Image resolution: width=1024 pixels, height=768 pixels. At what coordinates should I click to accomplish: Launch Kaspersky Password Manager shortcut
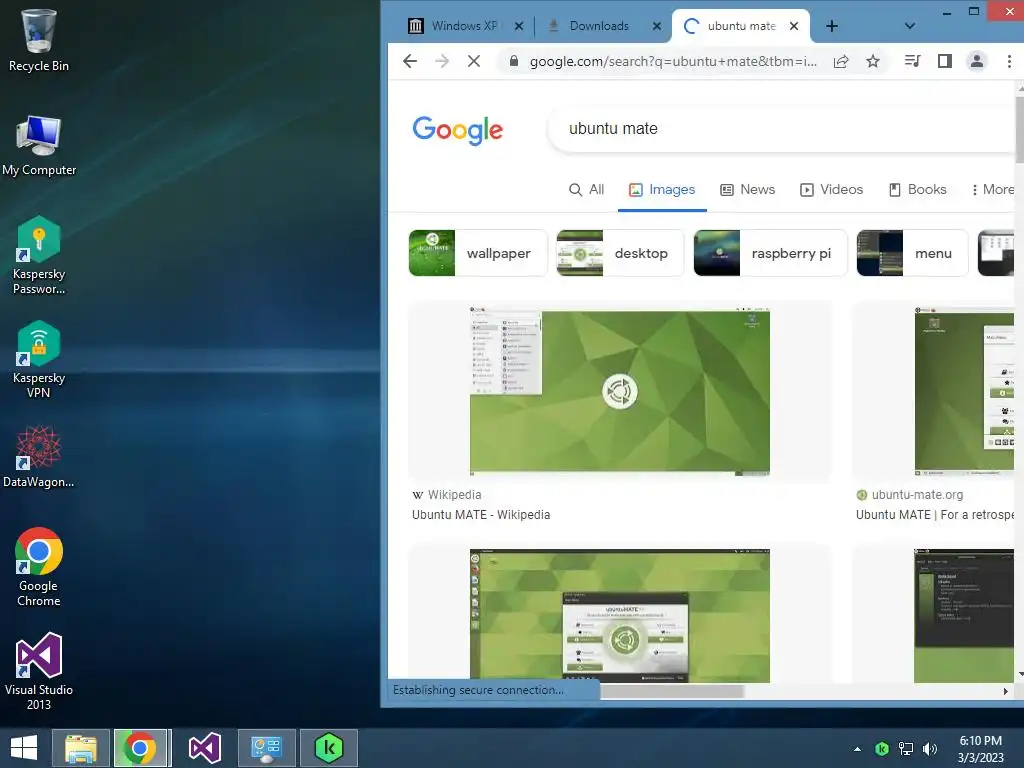[x=39, y=255]
